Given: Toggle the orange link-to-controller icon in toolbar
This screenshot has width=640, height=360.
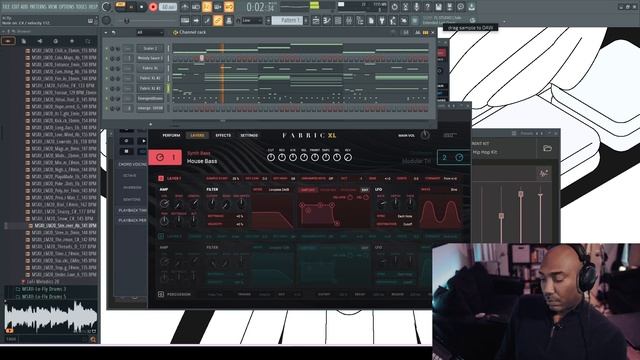Looking at the screenshot, I should pyautogui.click(x=218, y=20).
